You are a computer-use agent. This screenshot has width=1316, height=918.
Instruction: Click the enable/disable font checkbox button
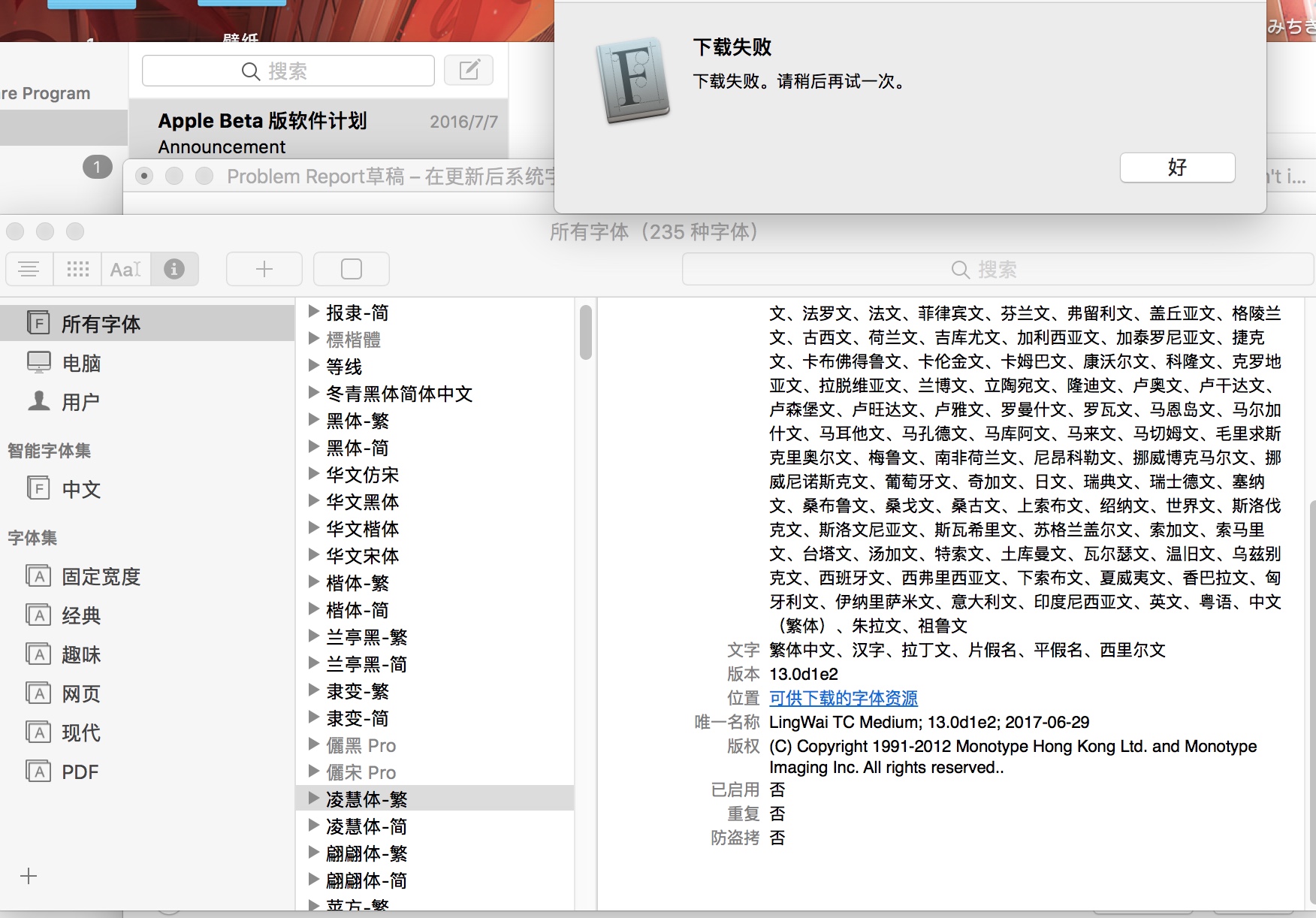point(352,269)
